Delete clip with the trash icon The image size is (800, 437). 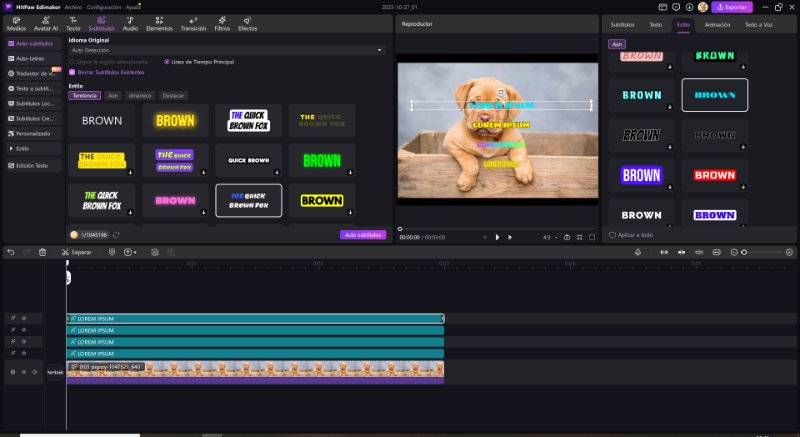(x=42, y=252)
